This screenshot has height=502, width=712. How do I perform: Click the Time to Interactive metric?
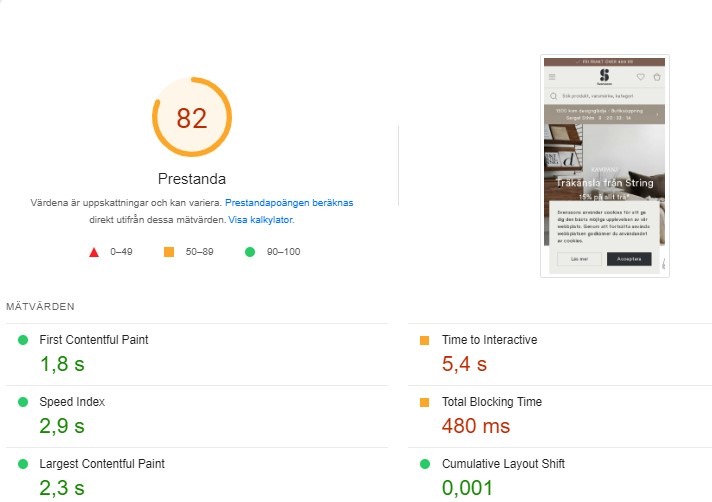(489, 340)
